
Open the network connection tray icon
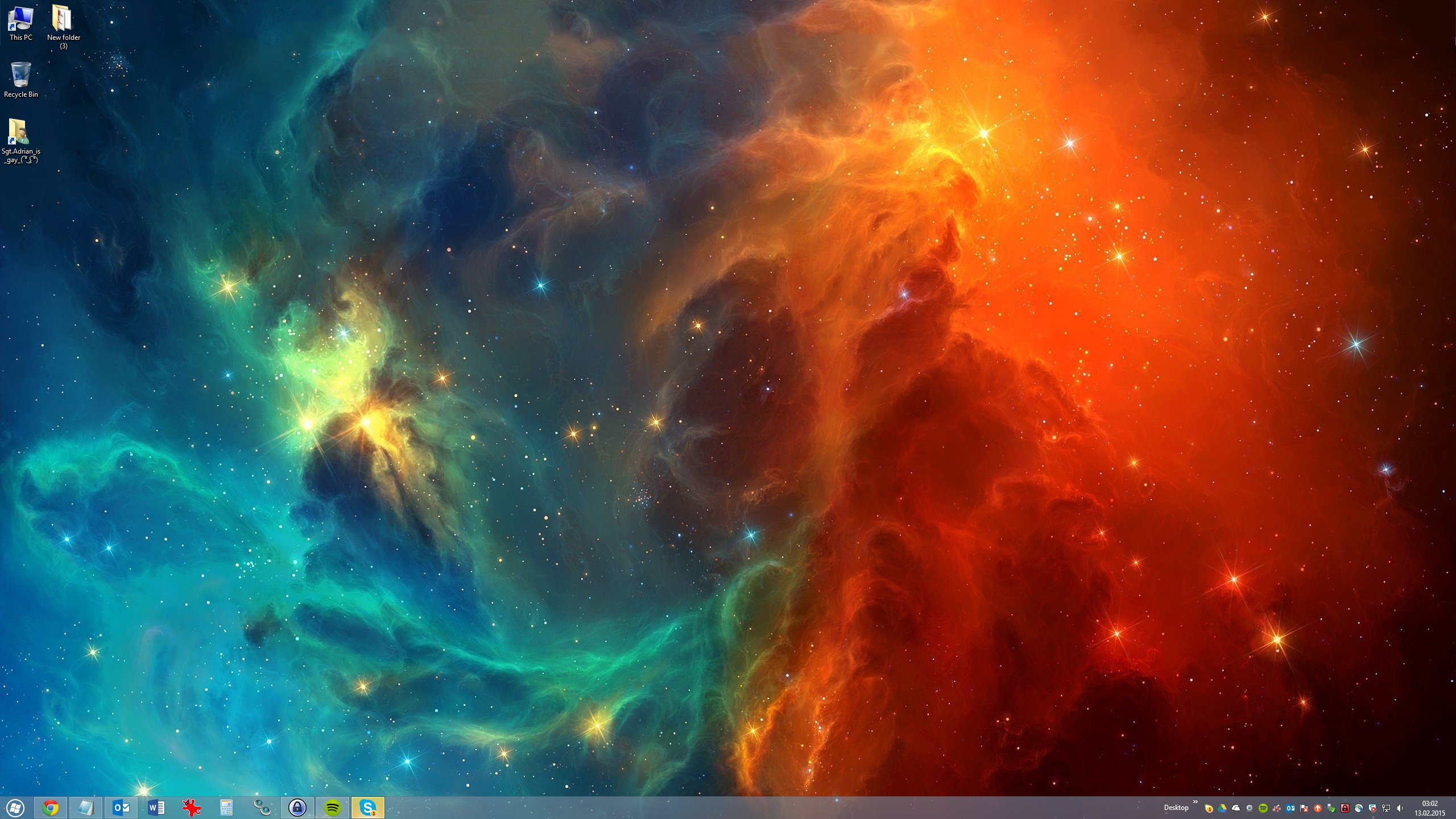[x=1386, y=808]
